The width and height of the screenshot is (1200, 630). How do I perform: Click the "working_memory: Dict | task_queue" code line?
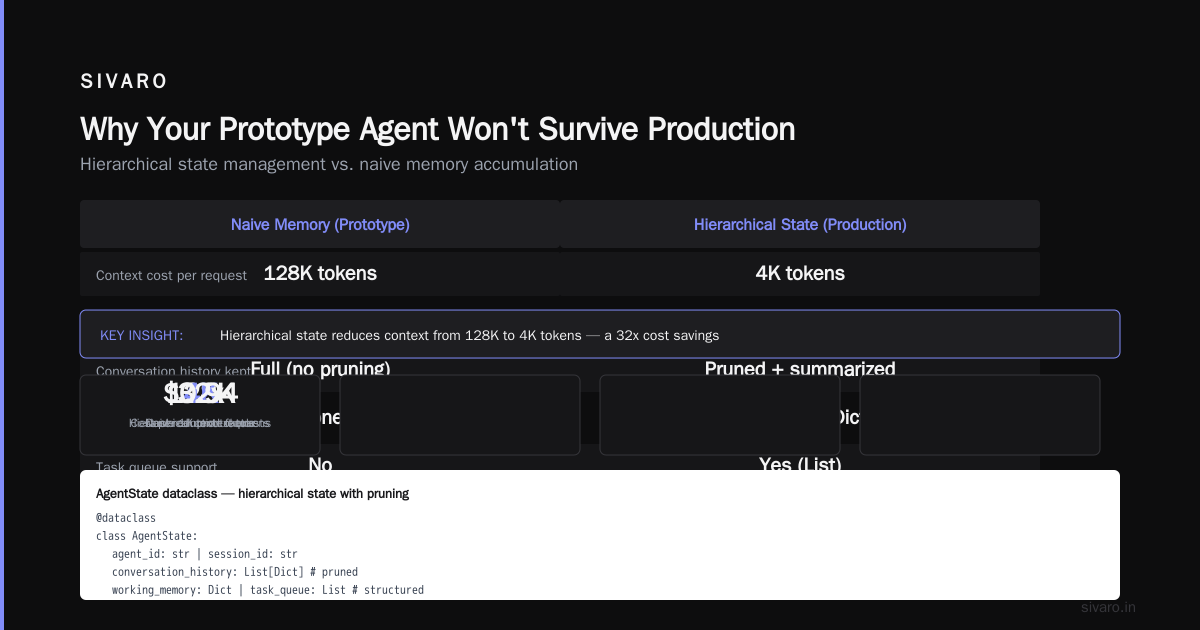click(268, 590)
